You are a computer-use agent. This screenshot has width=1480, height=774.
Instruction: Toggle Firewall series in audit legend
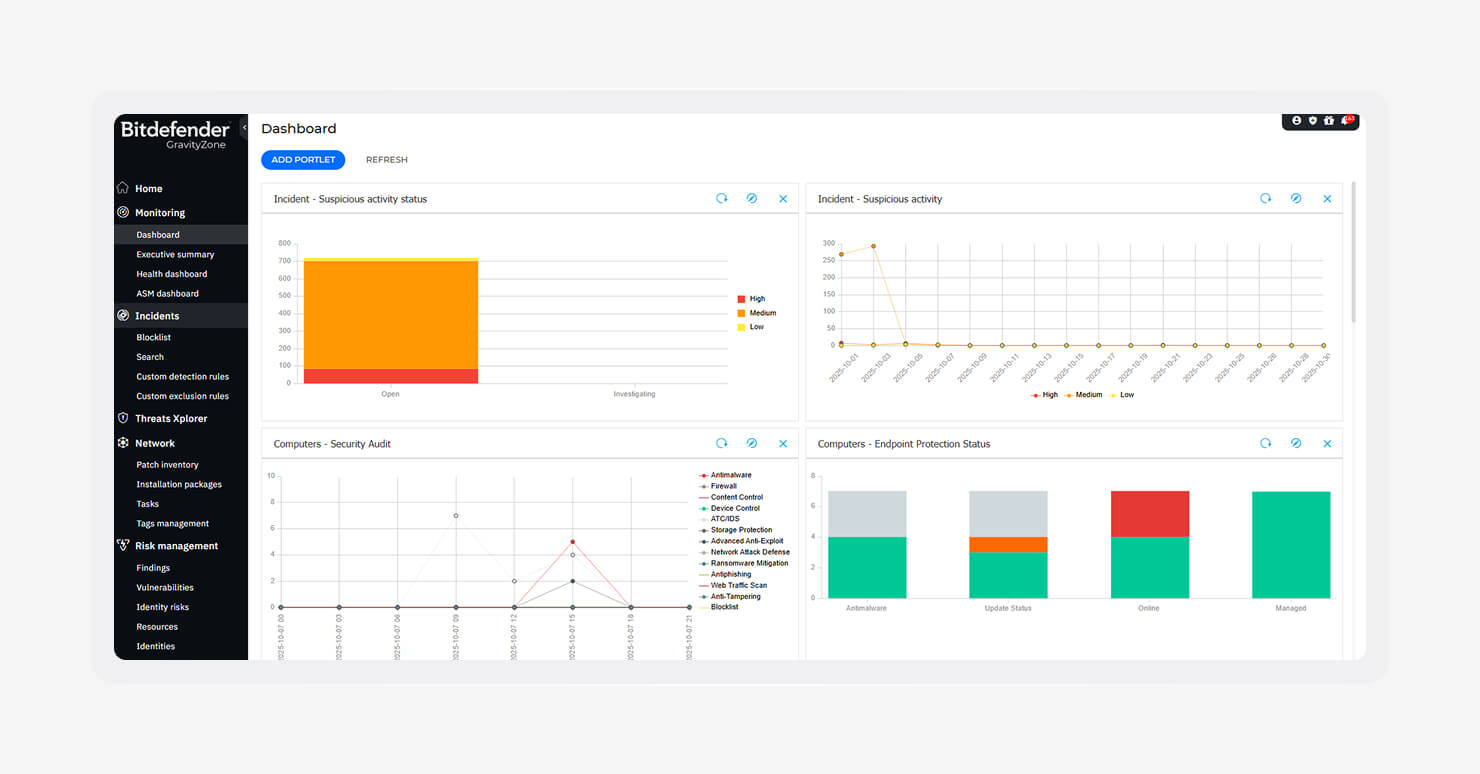[717, 486]
